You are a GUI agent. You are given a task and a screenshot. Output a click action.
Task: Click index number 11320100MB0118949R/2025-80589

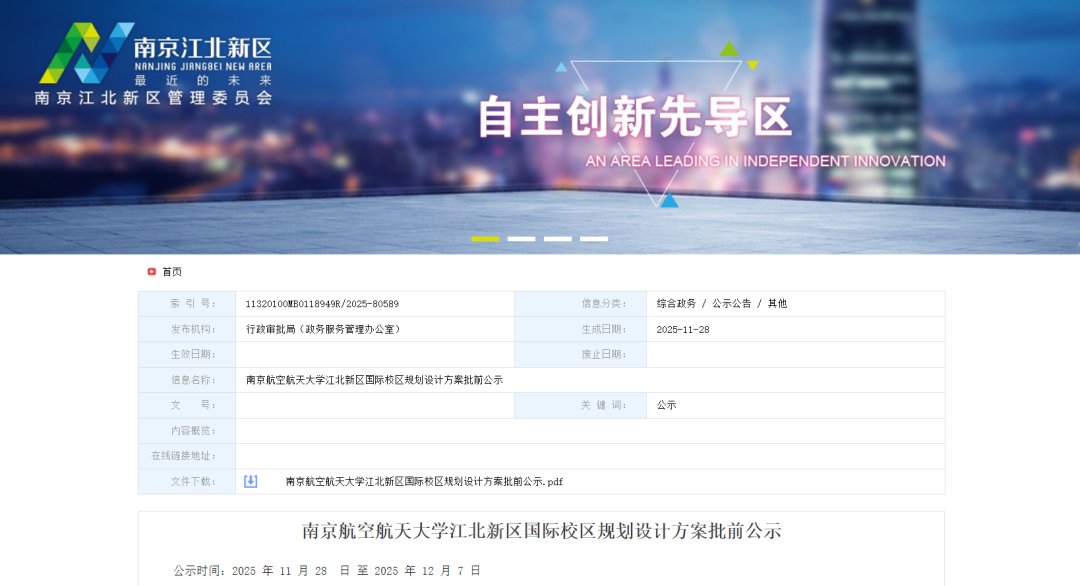[322, 304]
